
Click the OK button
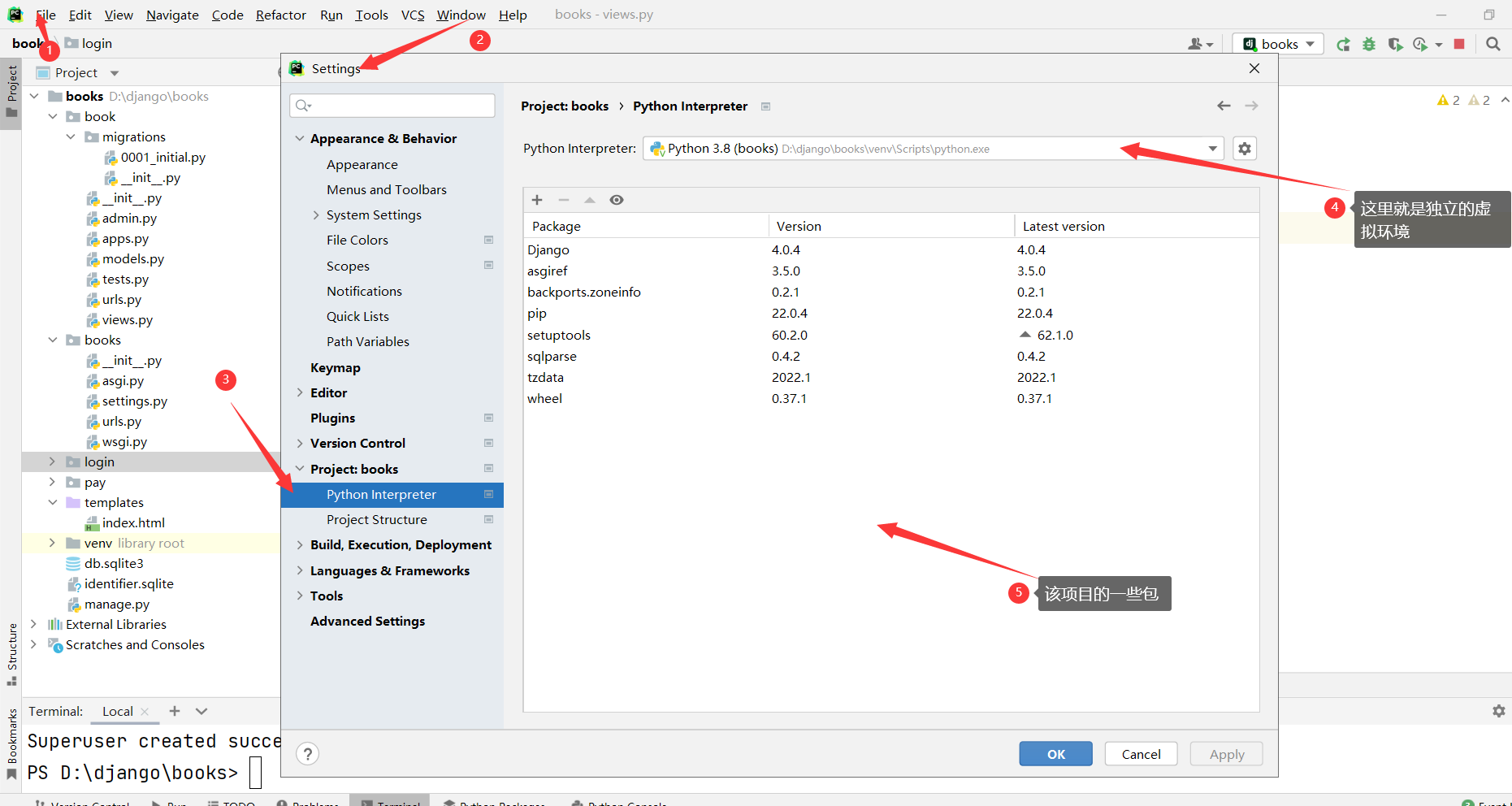(1056, 754)
